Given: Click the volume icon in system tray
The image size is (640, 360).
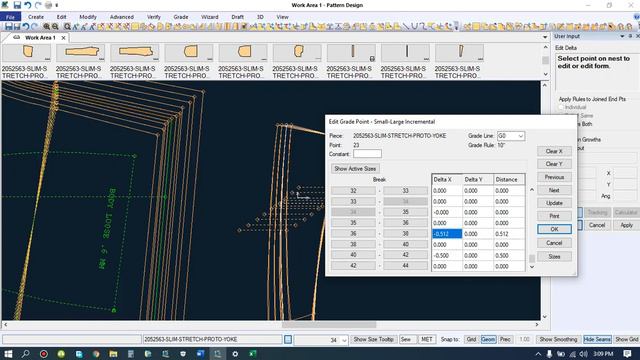Looking at the screenshot, I should [584, 354].
